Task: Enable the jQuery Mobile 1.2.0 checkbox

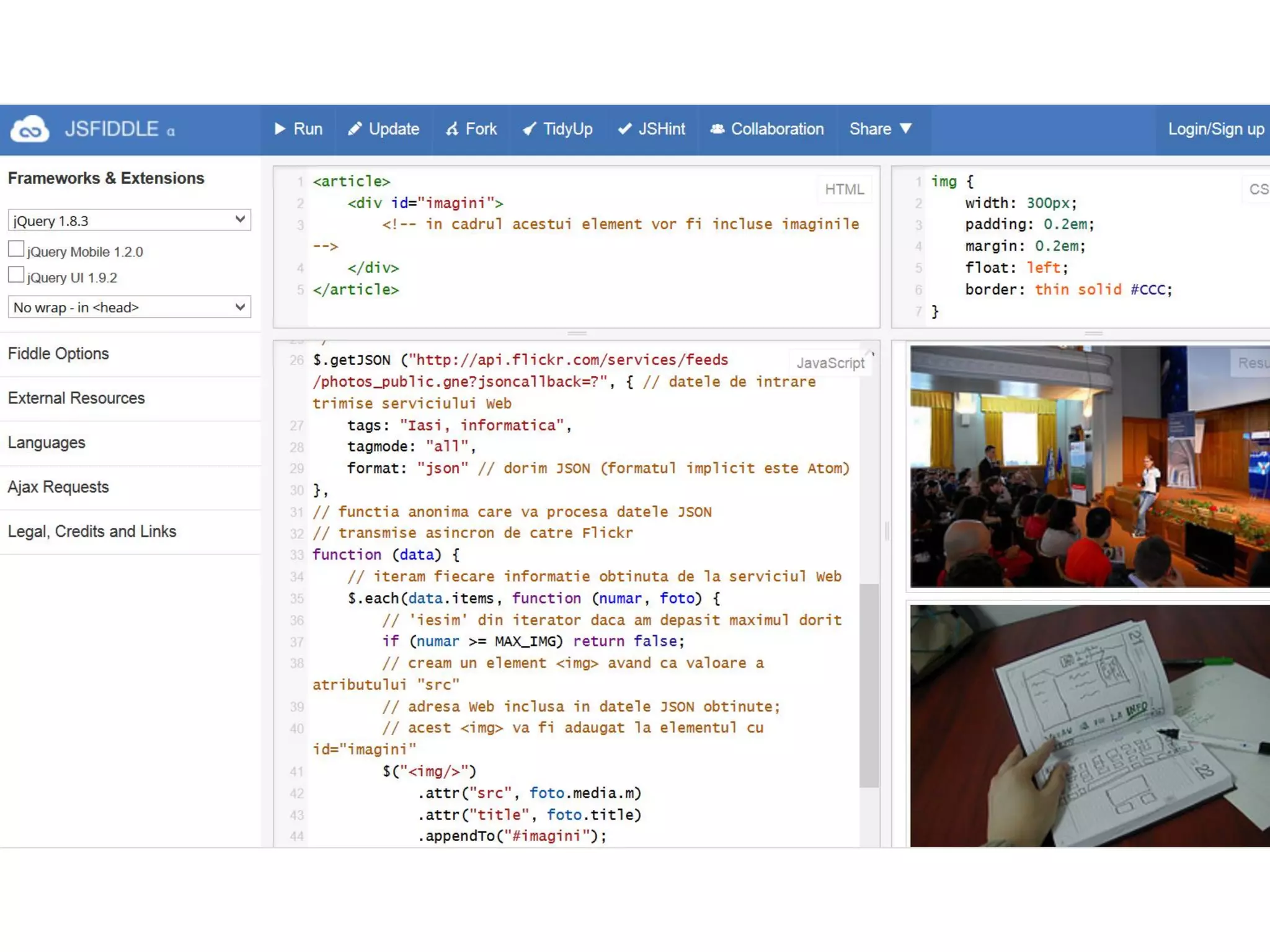Action: (16, 249)
